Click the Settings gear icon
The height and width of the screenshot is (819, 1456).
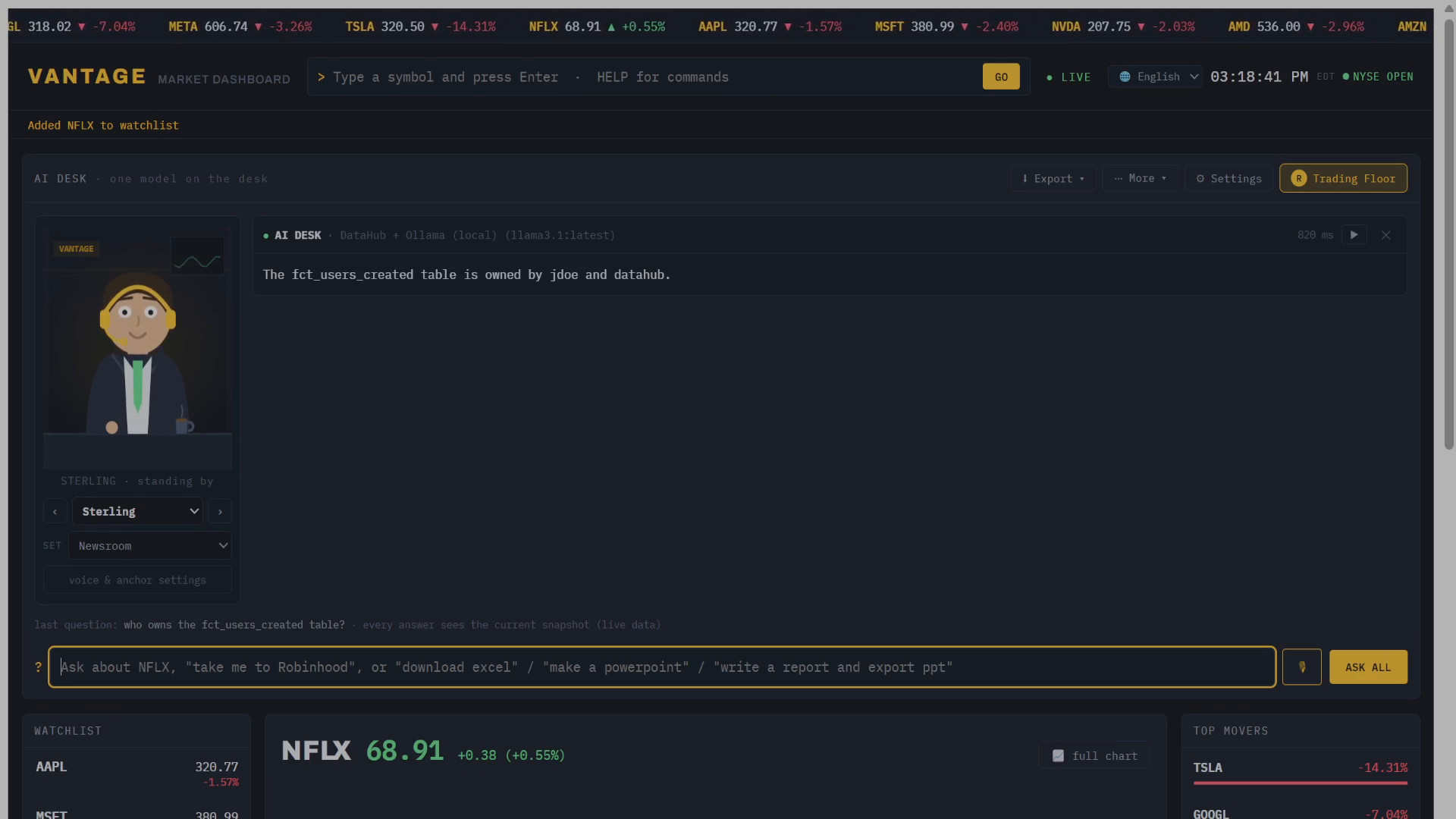pos(1200,179)
